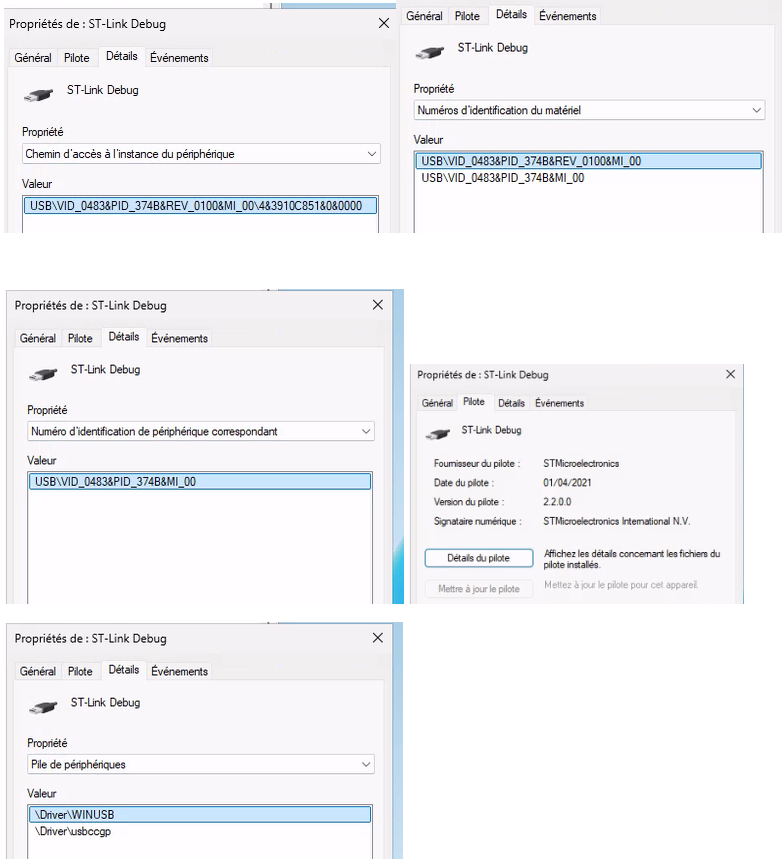Click the driver version value 2.2.0.0
782x859 pixels.
pos(557,502)
